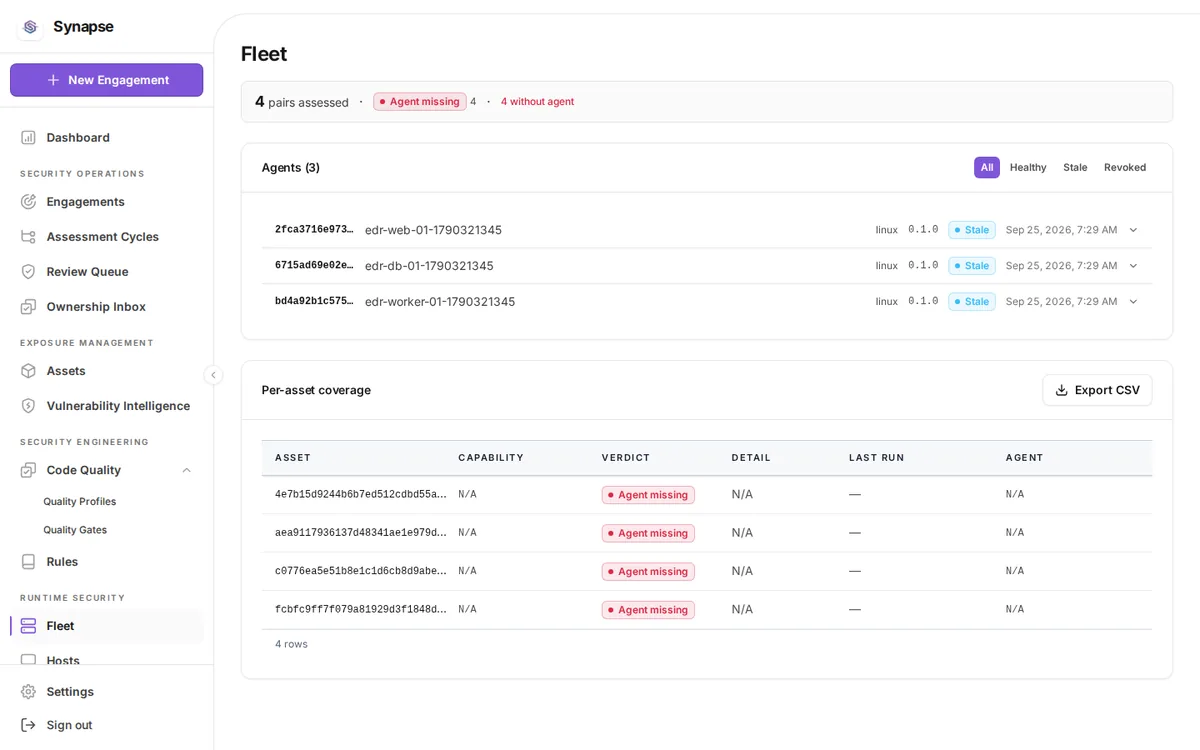Click the Agent missing badge in summary bar
Image resolution: width=1200 pixels, height=750 pixels.
pos(420,102)
